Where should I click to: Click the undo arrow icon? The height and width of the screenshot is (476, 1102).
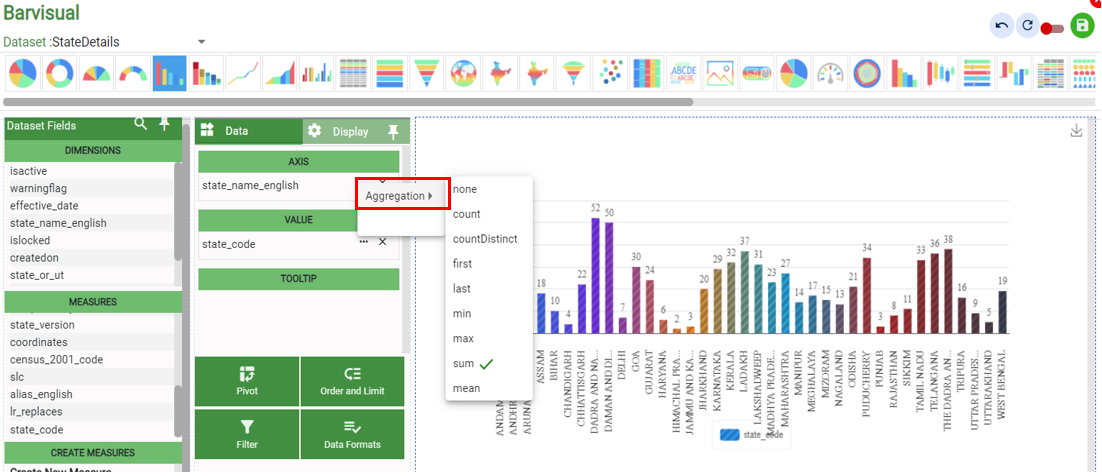(x=1001, y=26)
